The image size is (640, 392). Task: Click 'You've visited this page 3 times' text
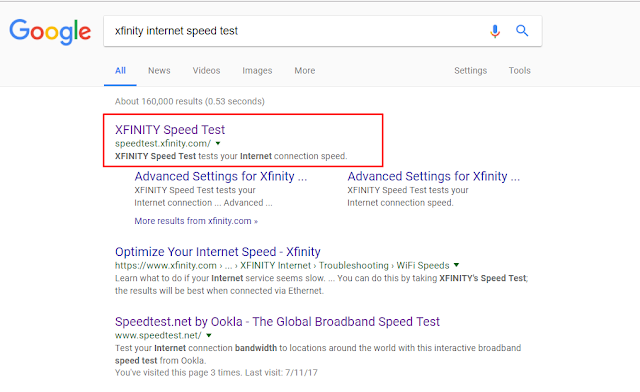pos(216,372)
